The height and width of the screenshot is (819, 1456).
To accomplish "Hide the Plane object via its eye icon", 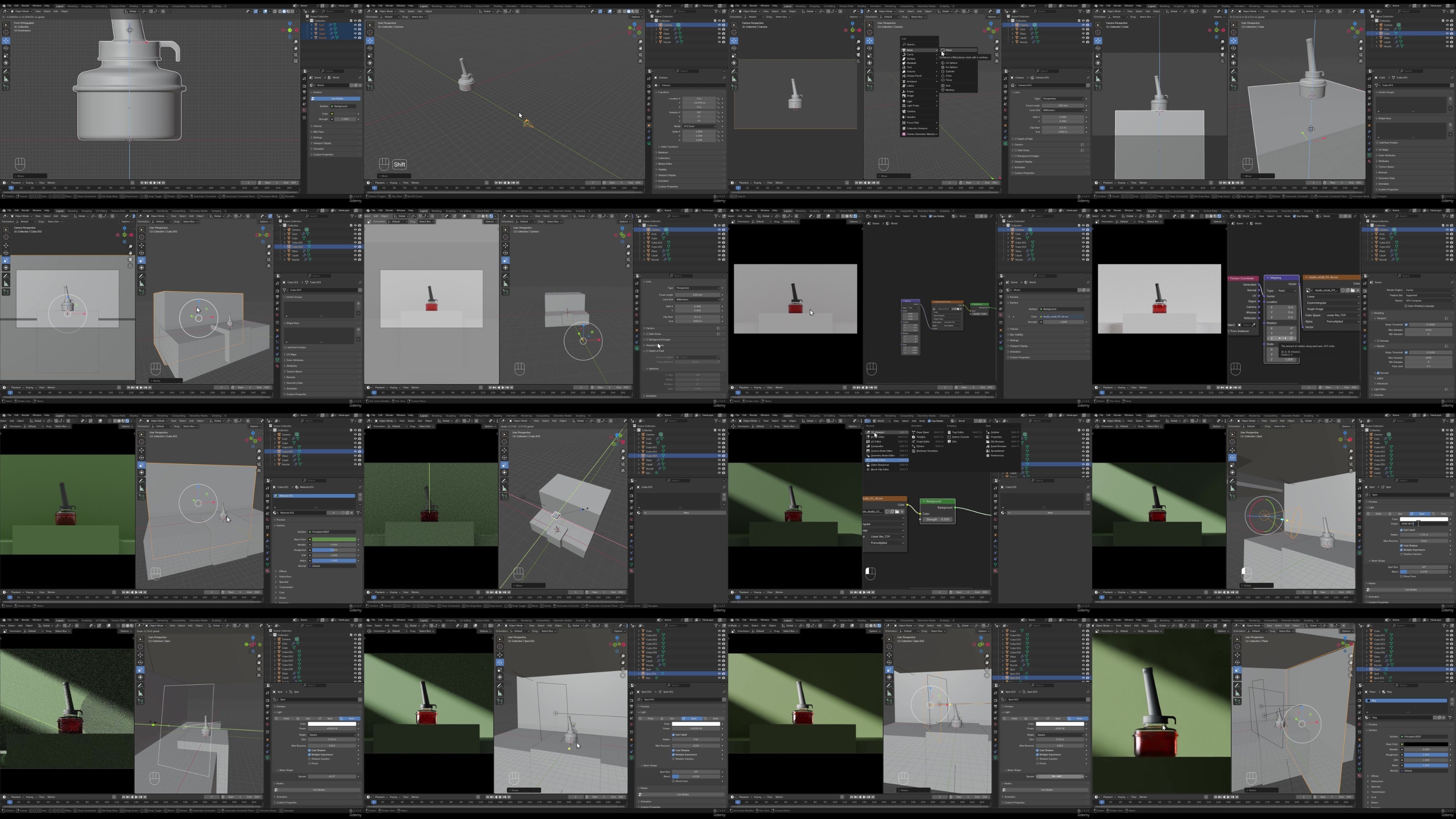I will click(x=1447, y=669).
